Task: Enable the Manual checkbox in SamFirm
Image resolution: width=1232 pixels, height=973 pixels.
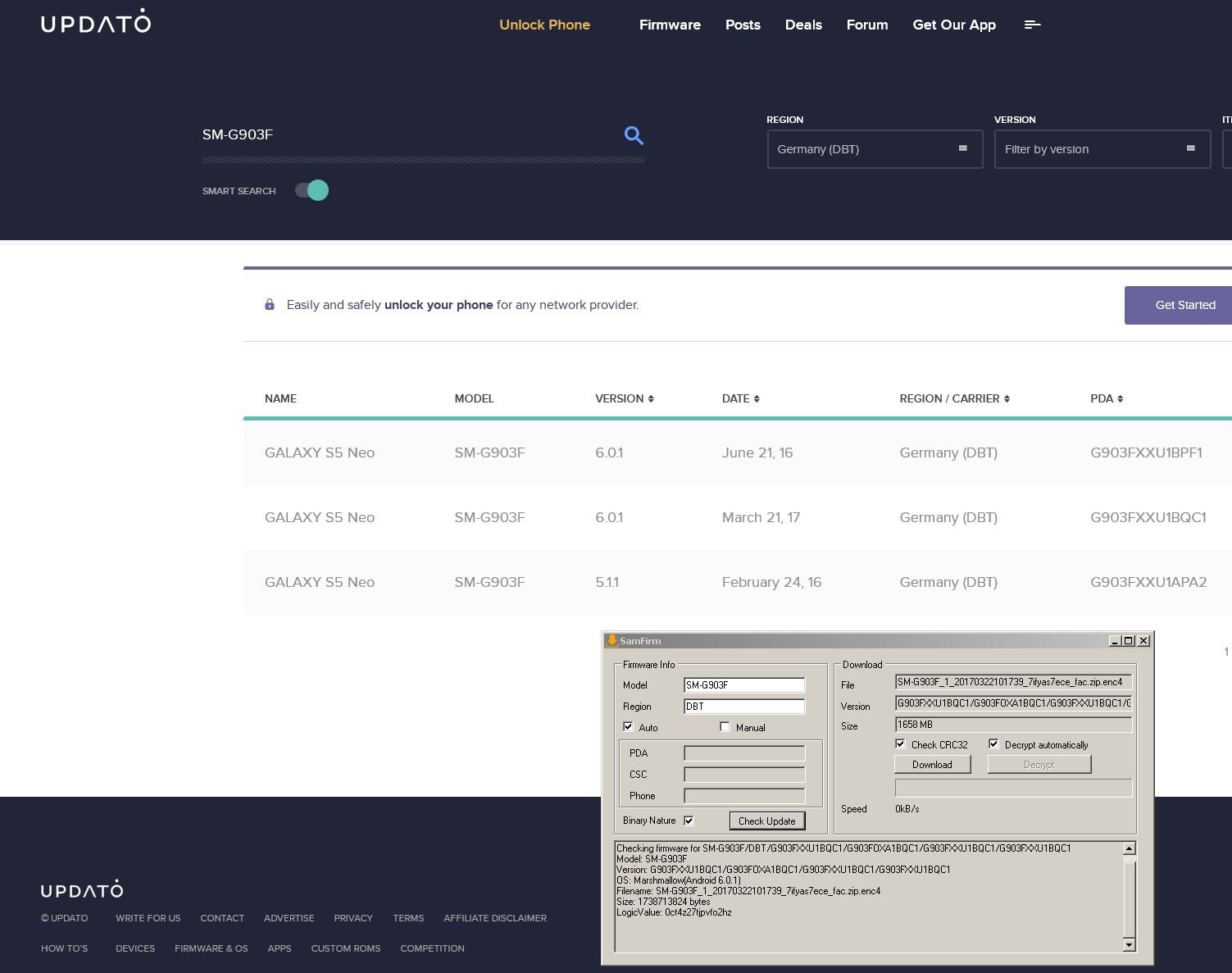Action: pyautogui.click(x=725, y=727)
